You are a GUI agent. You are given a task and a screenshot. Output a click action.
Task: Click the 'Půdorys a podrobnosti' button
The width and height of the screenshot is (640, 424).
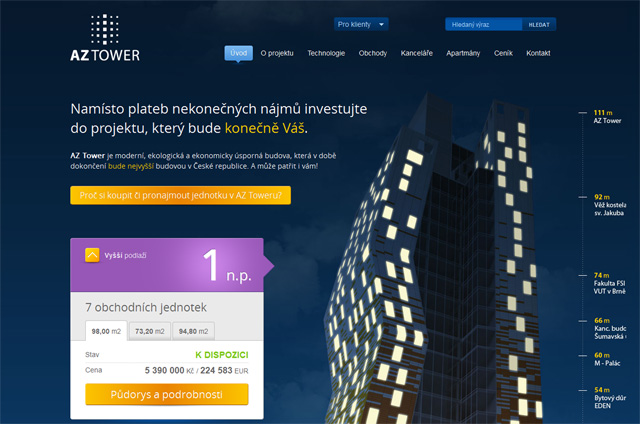(x=167, y=394)
